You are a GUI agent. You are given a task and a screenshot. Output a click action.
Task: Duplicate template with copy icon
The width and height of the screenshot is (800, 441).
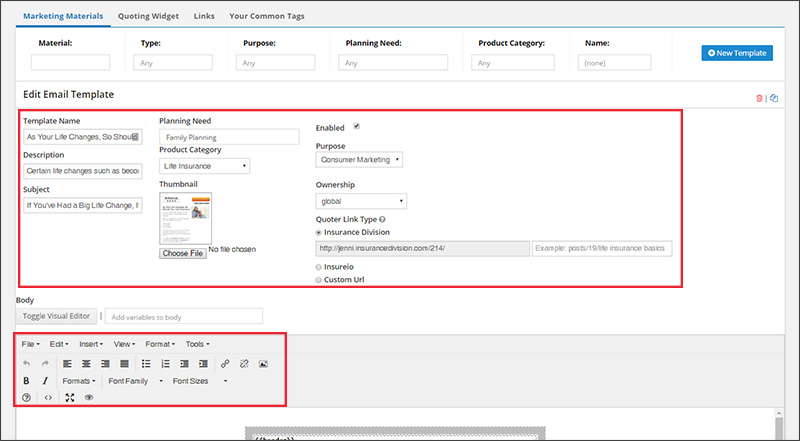[774, 98]
